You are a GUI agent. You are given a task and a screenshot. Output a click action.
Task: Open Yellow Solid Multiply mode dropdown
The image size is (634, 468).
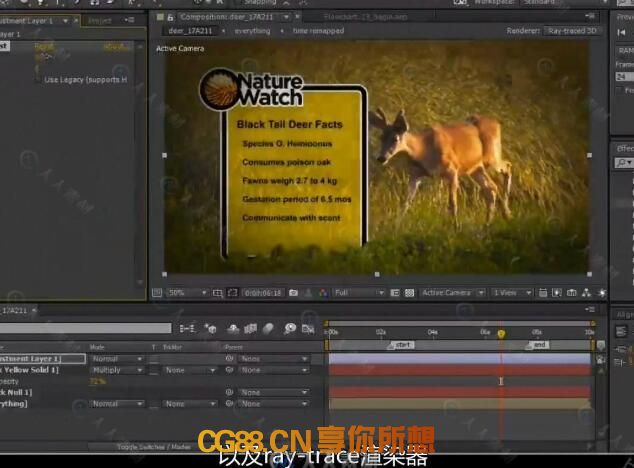coord(117,370)
